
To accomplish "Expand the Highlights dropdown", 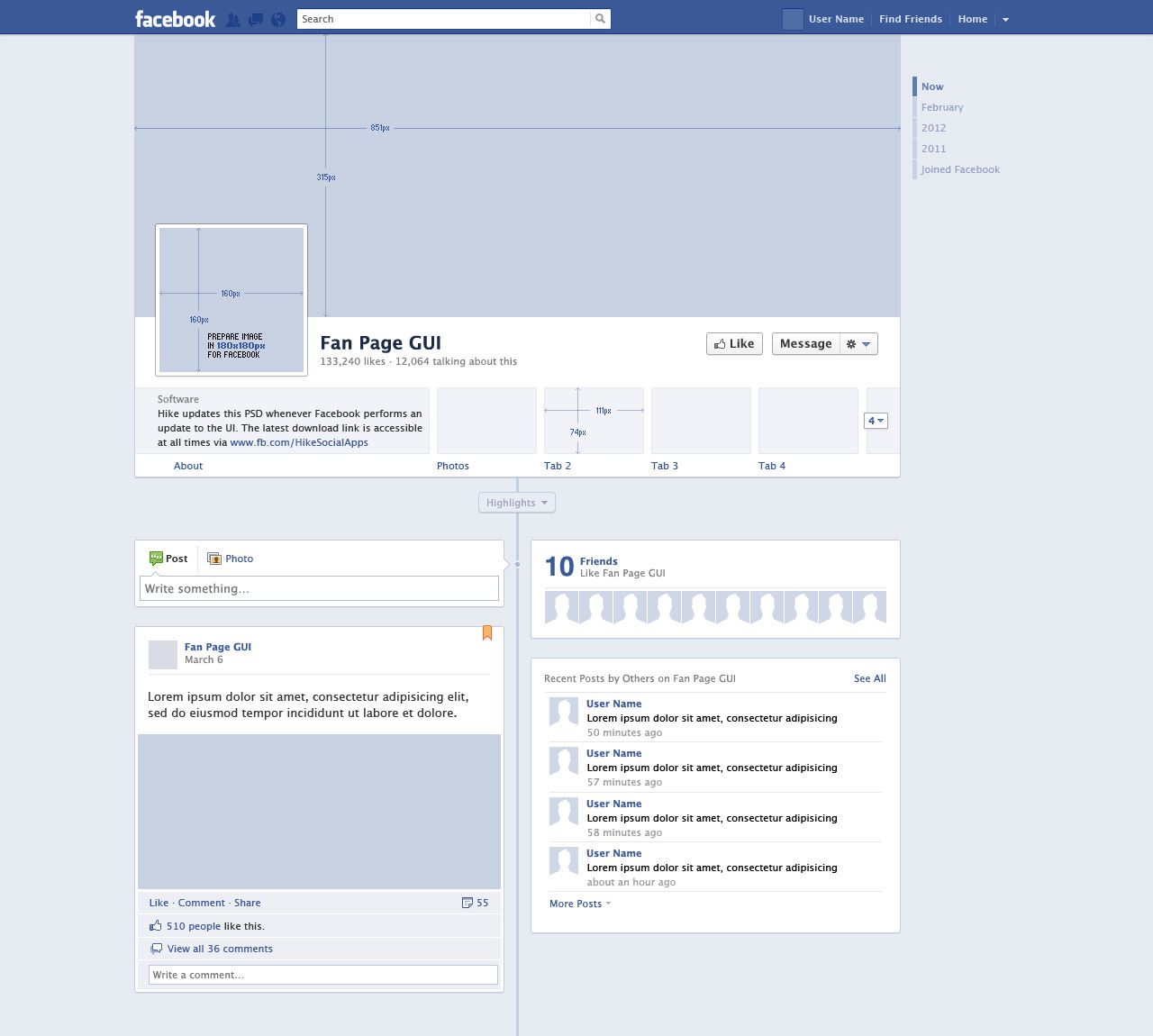I will click(x=517, y=503).
